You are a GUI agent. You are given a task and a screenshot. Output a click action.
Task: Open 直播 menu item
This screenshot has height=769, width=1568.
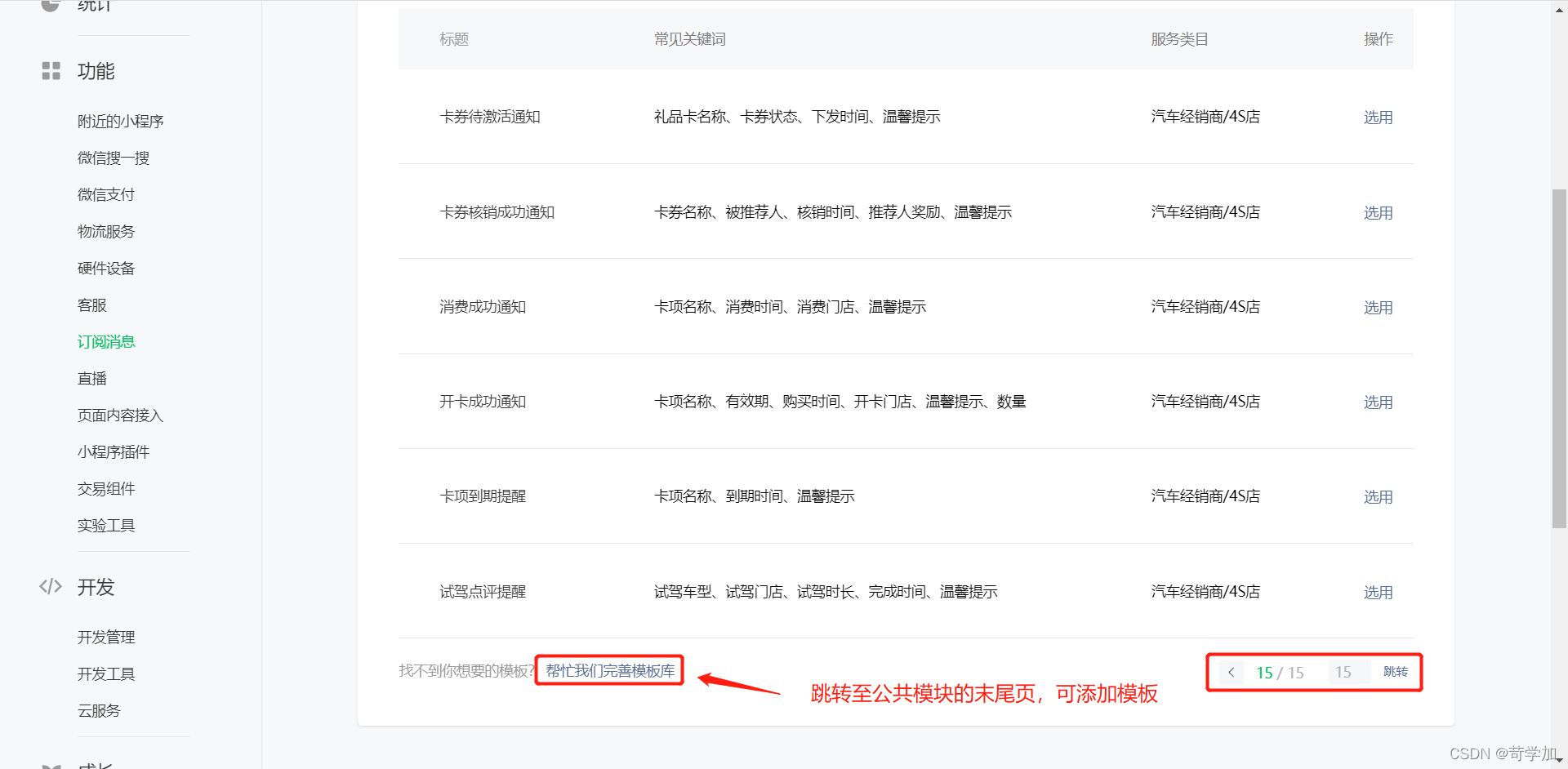[92, 378]
